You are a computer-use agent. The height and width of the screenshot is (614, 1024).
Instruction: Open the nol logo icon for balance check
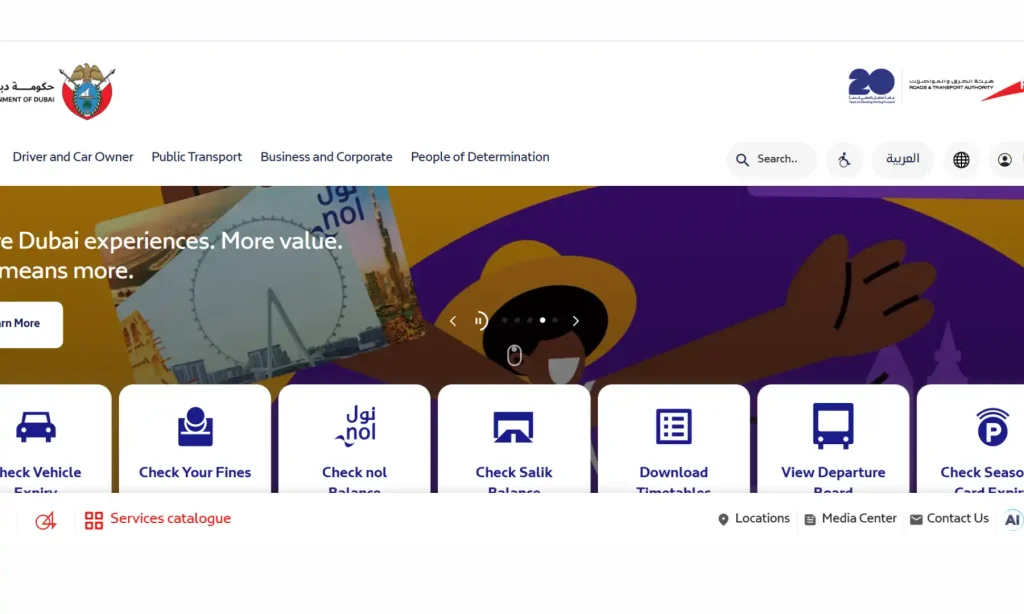(354, 426)
